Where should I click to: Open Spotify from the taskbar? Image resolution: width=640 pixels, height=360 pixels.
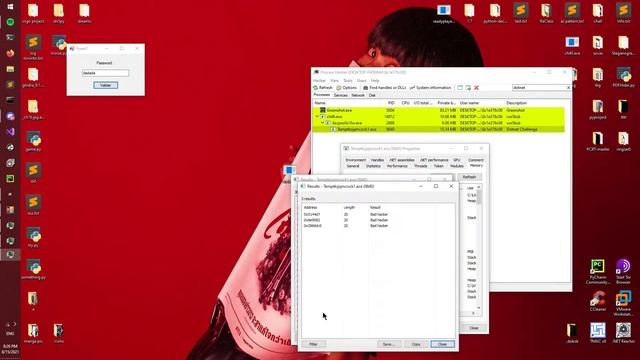[10, 22]
